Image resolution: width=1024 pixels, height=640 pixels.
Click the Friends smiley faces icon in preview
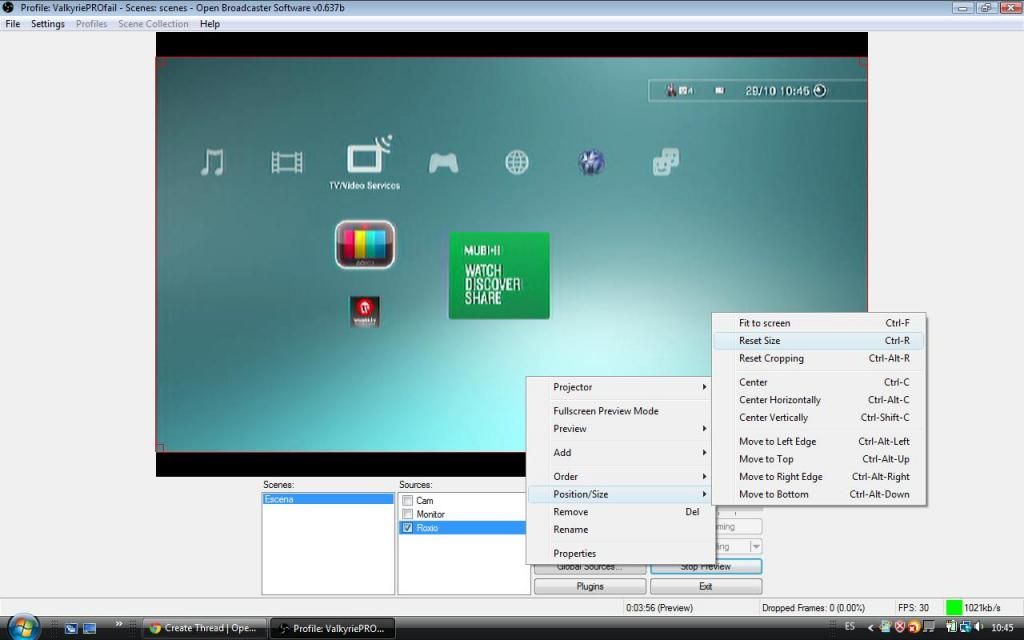[665, 162]
